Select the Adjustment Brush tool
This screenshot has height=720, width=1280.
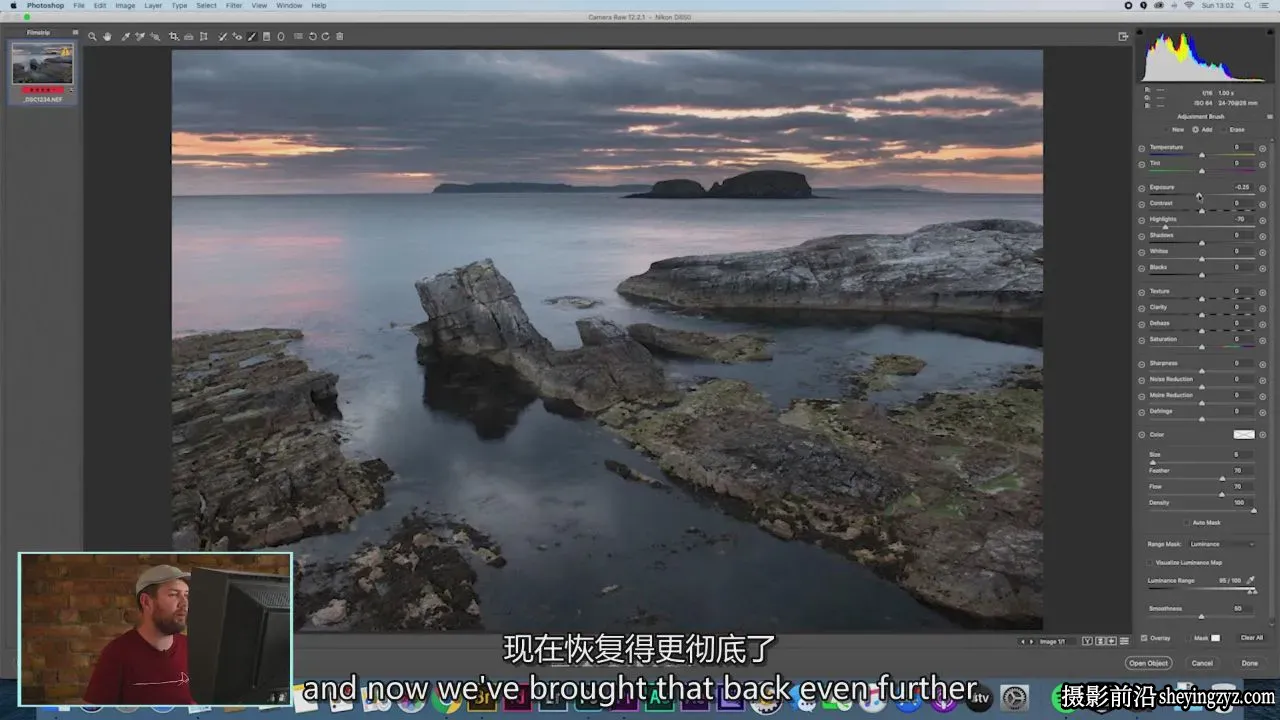pos(252,36)
